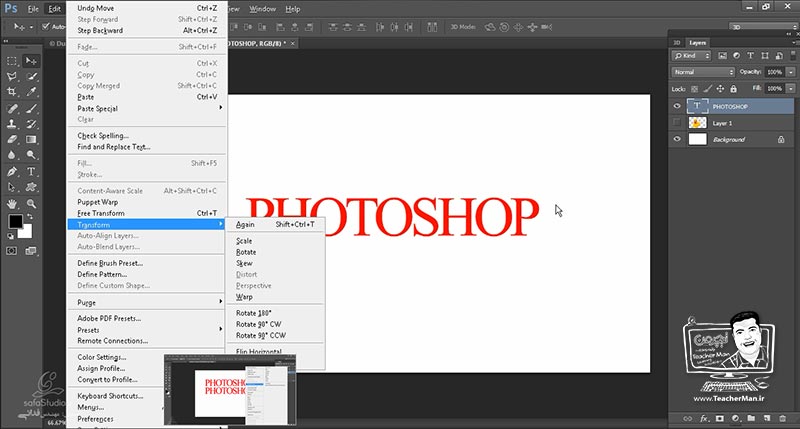Add a layer mask from Layers panel
The image size is (800, 429).
[719, 418]
